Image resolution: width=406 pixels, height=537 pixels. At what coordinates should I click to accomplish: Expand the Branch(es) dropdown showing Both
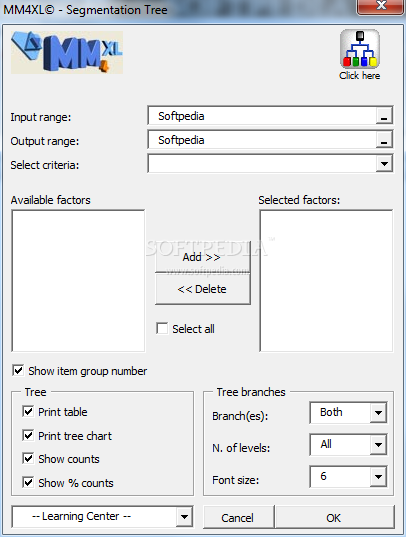coord(378,413)
